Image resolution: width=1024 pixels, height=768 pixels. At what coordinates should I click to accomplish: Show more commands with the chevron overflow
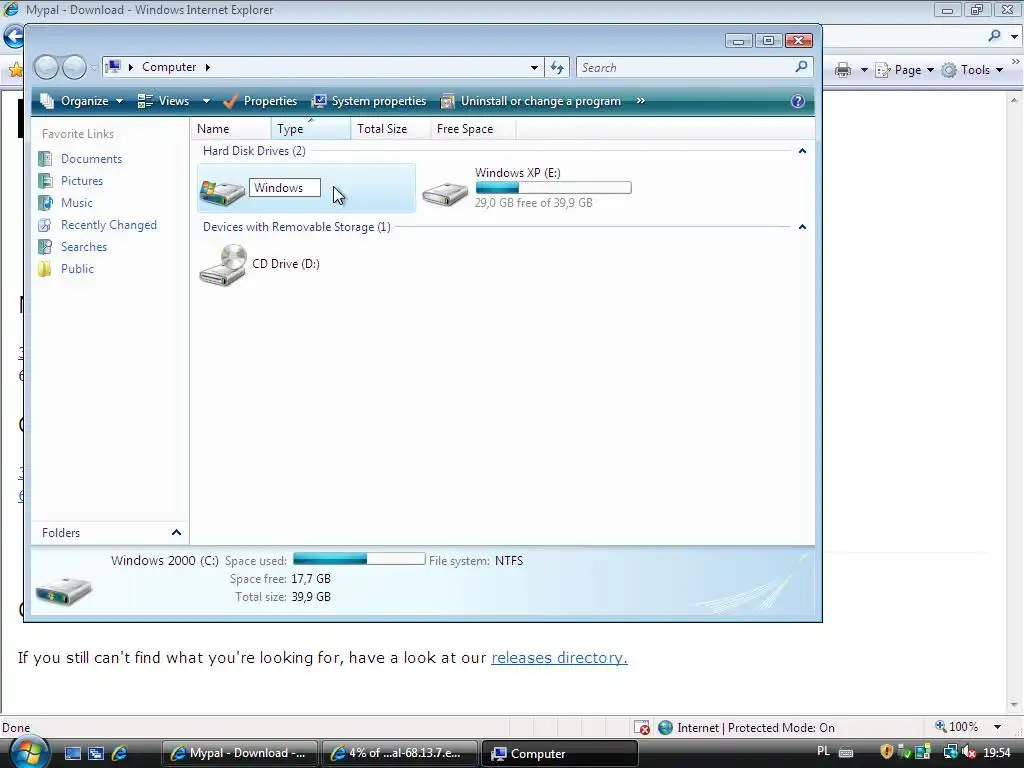pyautogui.click(x=641, y=101)
